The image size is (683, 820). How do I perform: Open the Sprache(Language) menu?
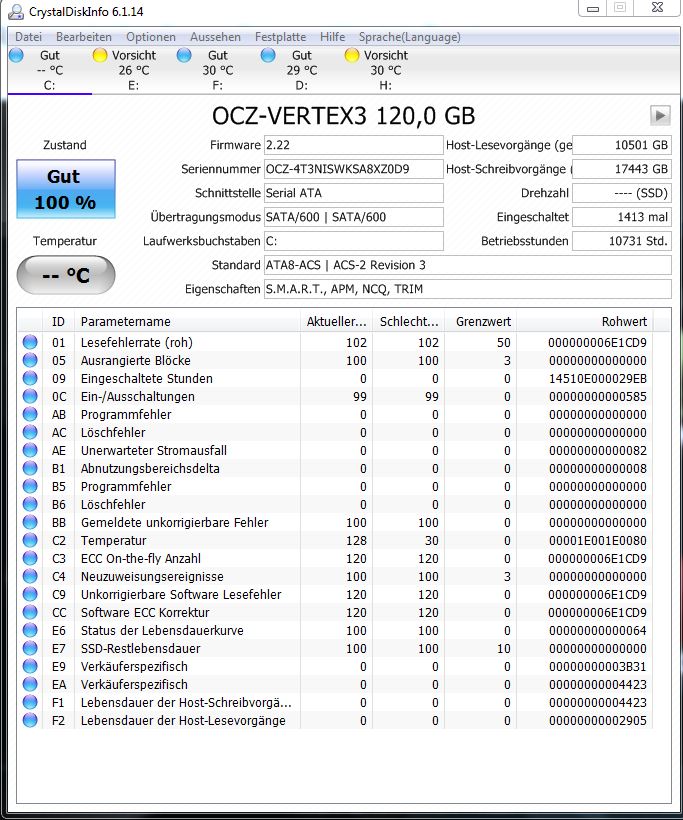click(x=409, y=37)
